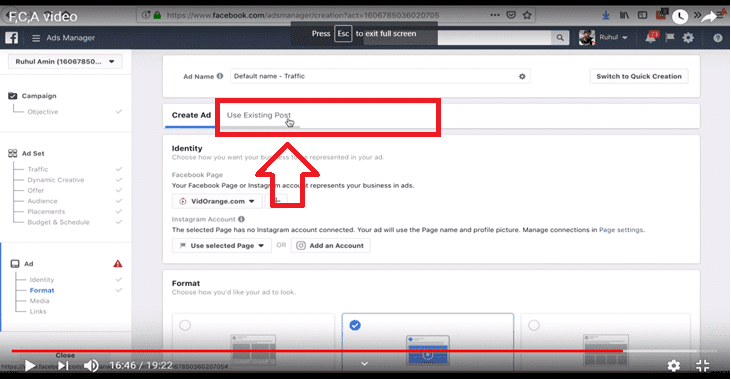Open the browser page actions ellipsis
Screen dimensions: 731x380
coord(495,15)
